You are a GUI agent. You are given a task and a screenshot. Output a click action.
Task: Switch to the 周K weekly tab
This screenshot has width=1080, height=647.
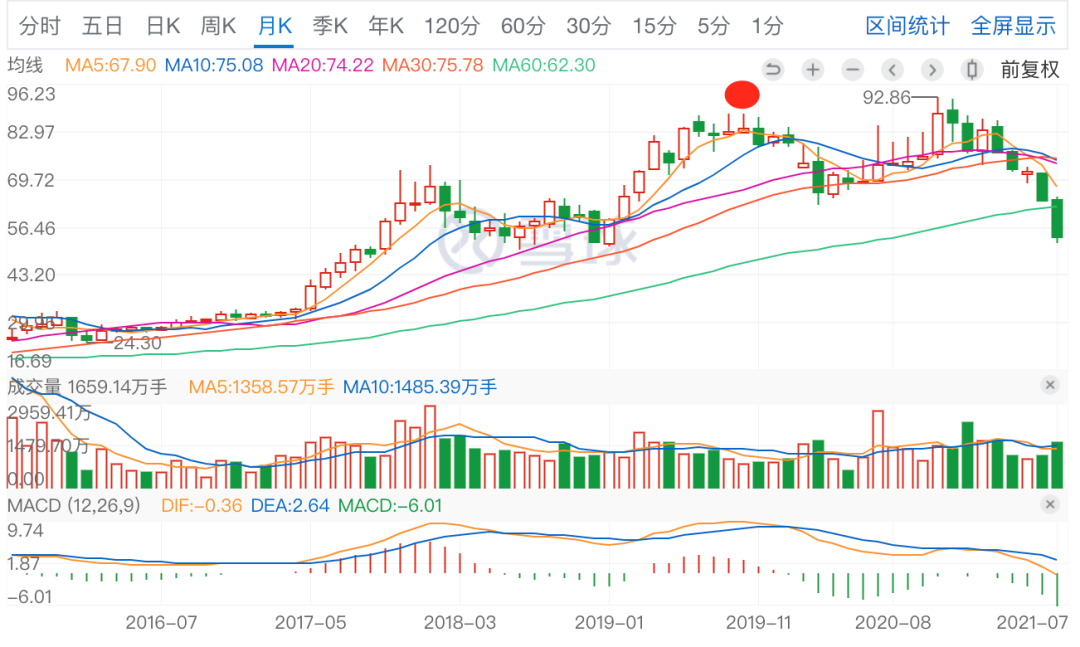pyautogui.click(x=218, y=26)
